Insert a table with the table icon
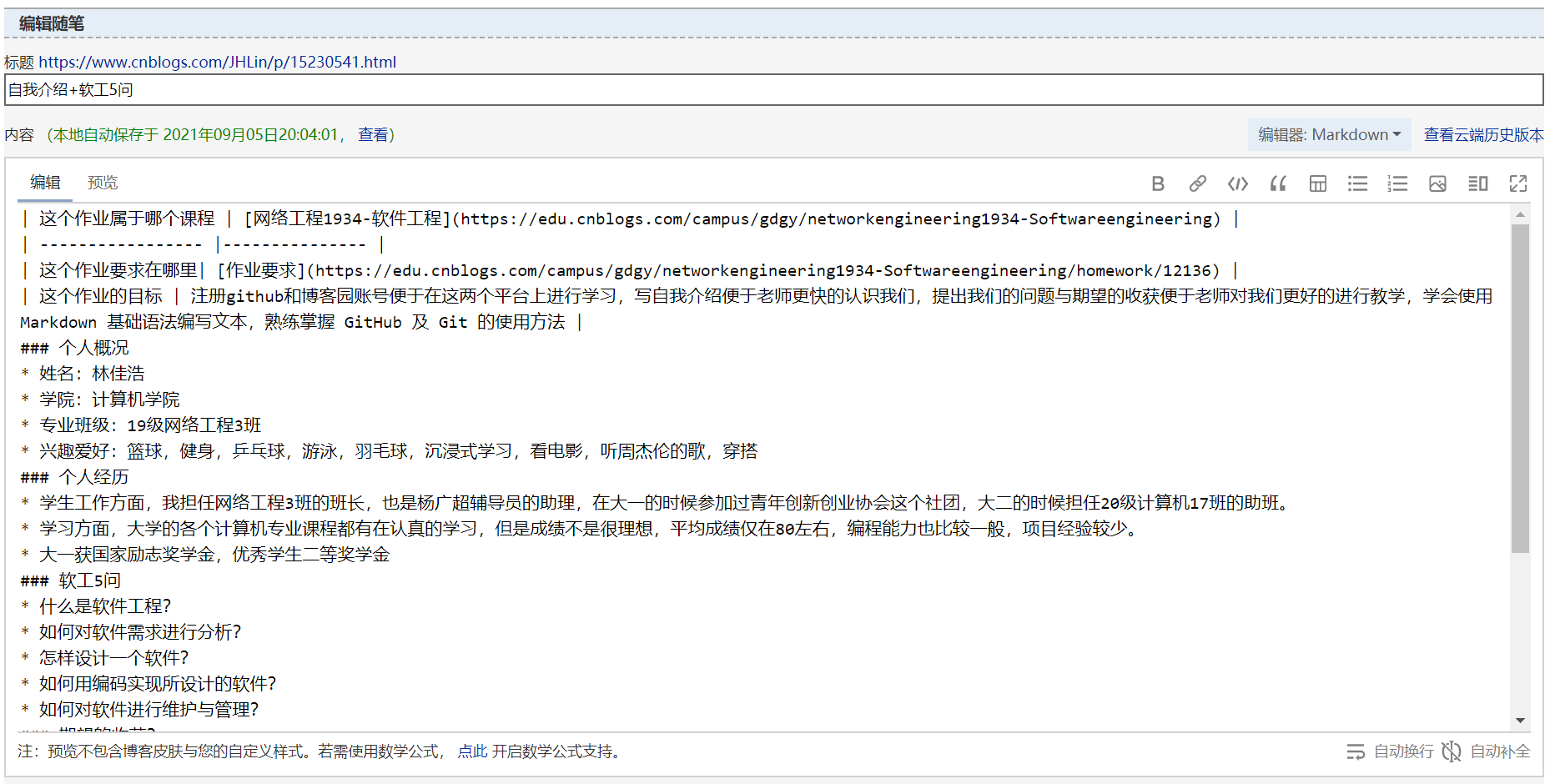 tap(1317, 183)
